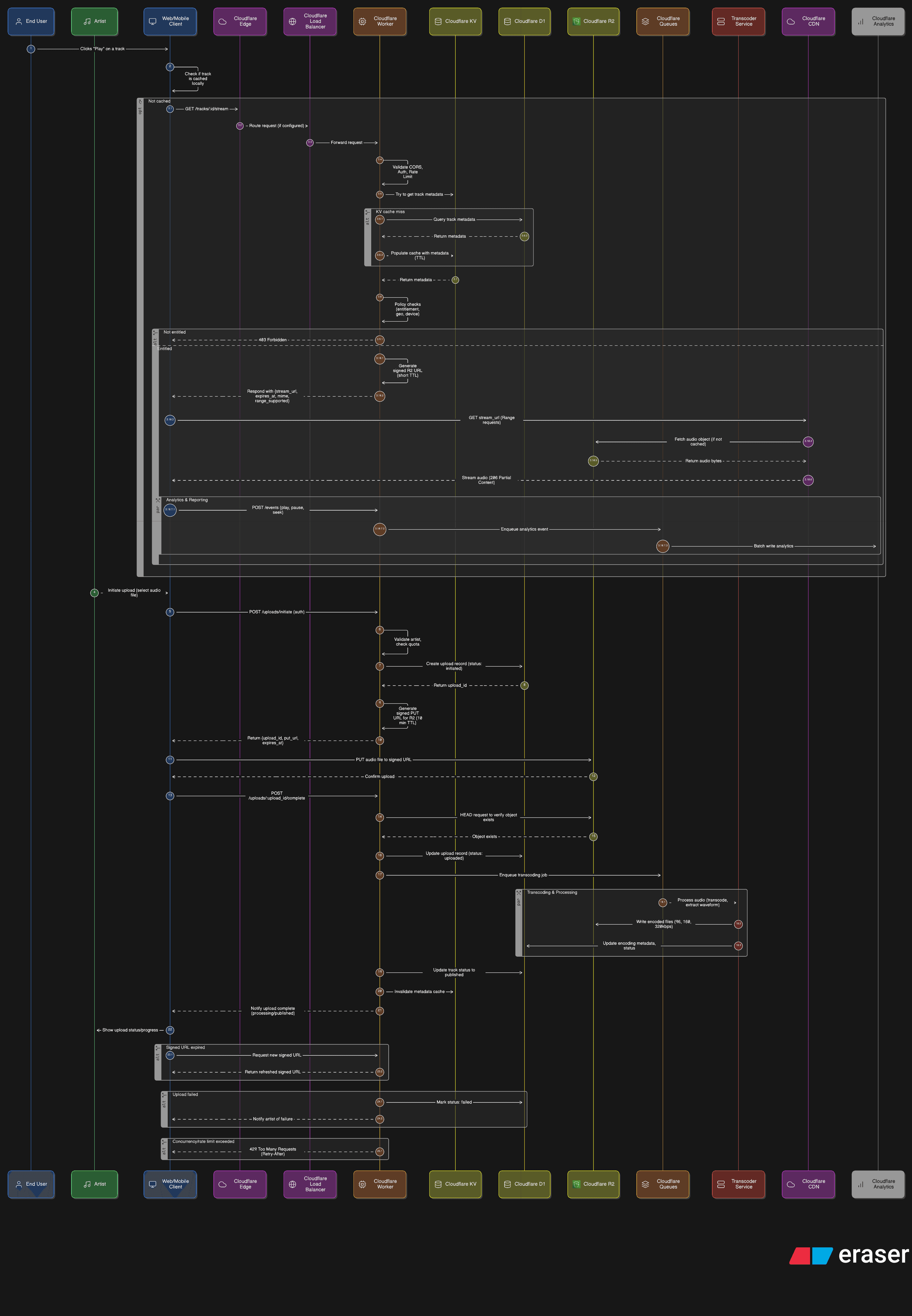
Task: Click "Stream audio (206 Partial Content)" label
Action: point(486,480)
